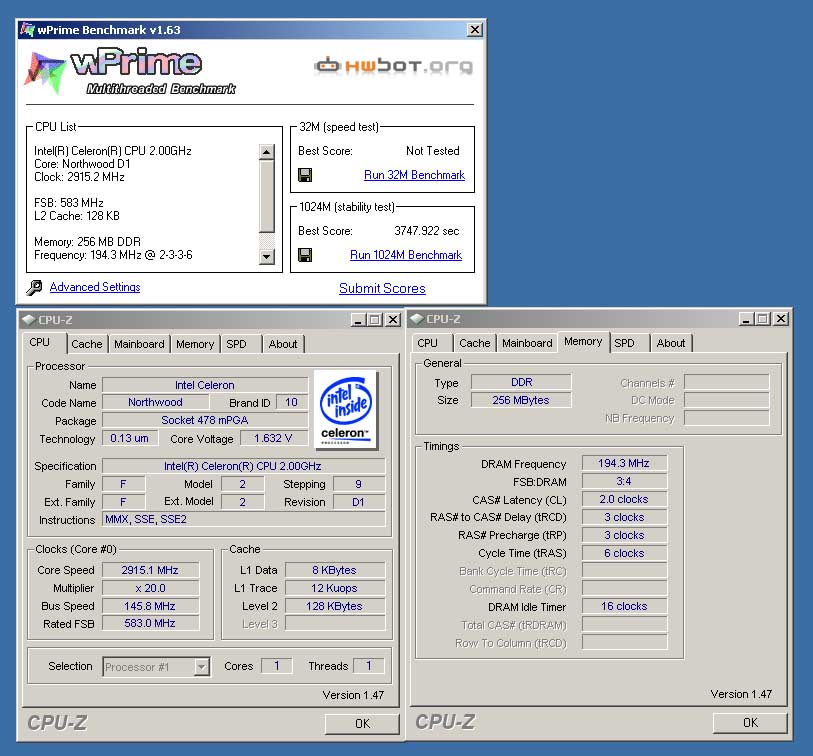Select CPU tab in left CPU-Z window
This screenshot has width=813, height=756.
coord(40,343)
